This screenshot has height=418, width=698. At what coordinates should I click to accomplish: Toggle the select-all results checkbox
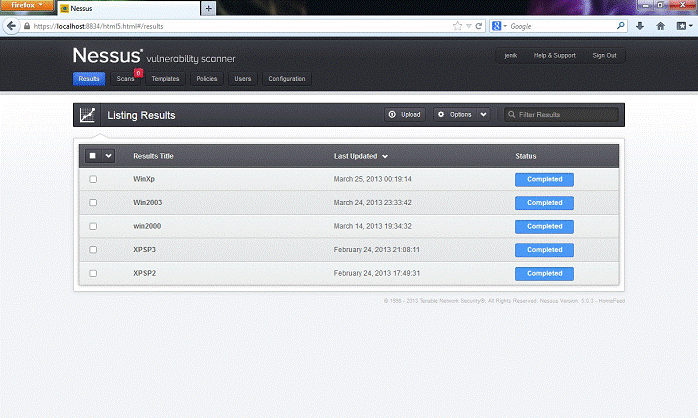93,156
